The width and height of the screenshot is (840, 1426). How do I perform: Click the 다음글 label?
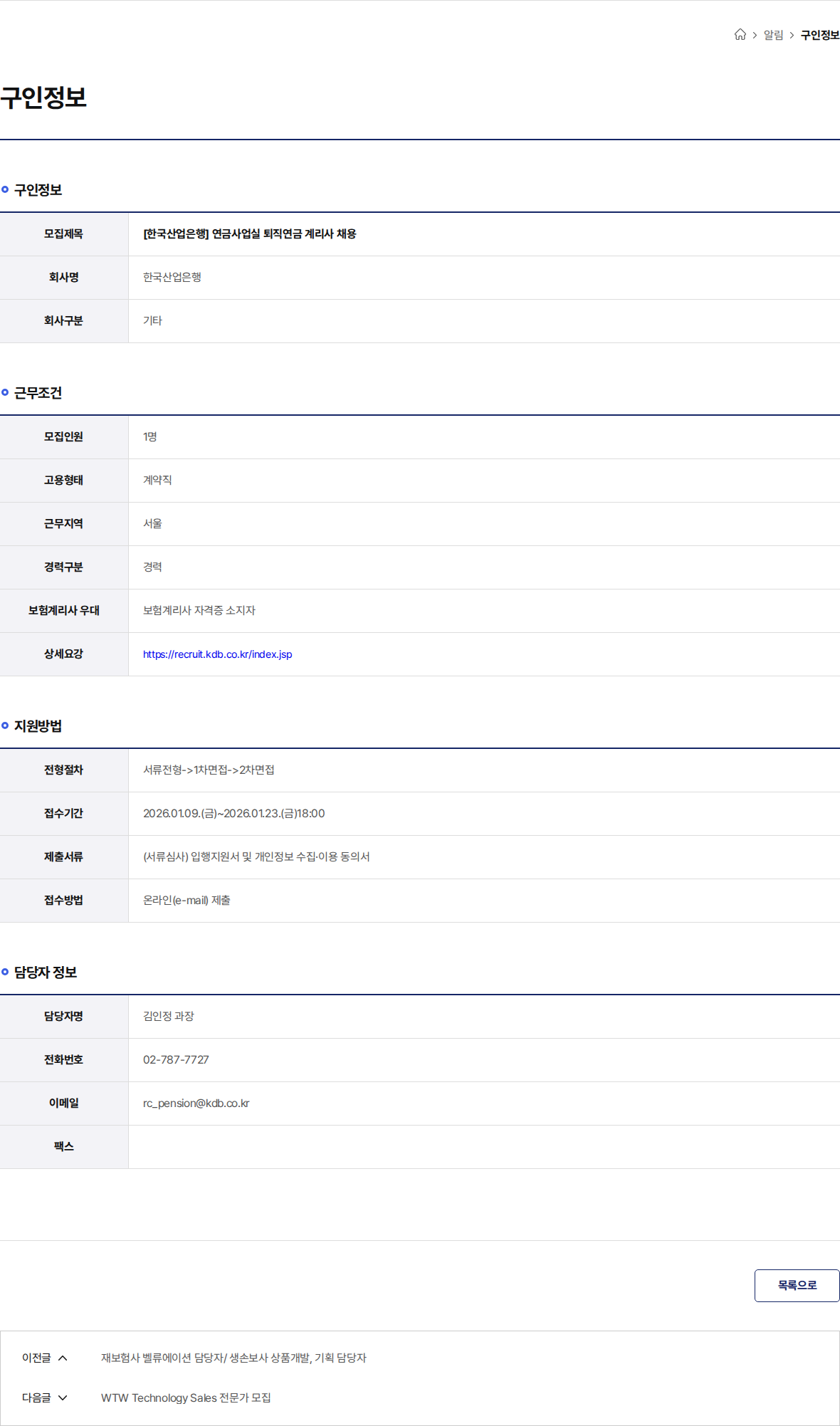[36, 1398]
